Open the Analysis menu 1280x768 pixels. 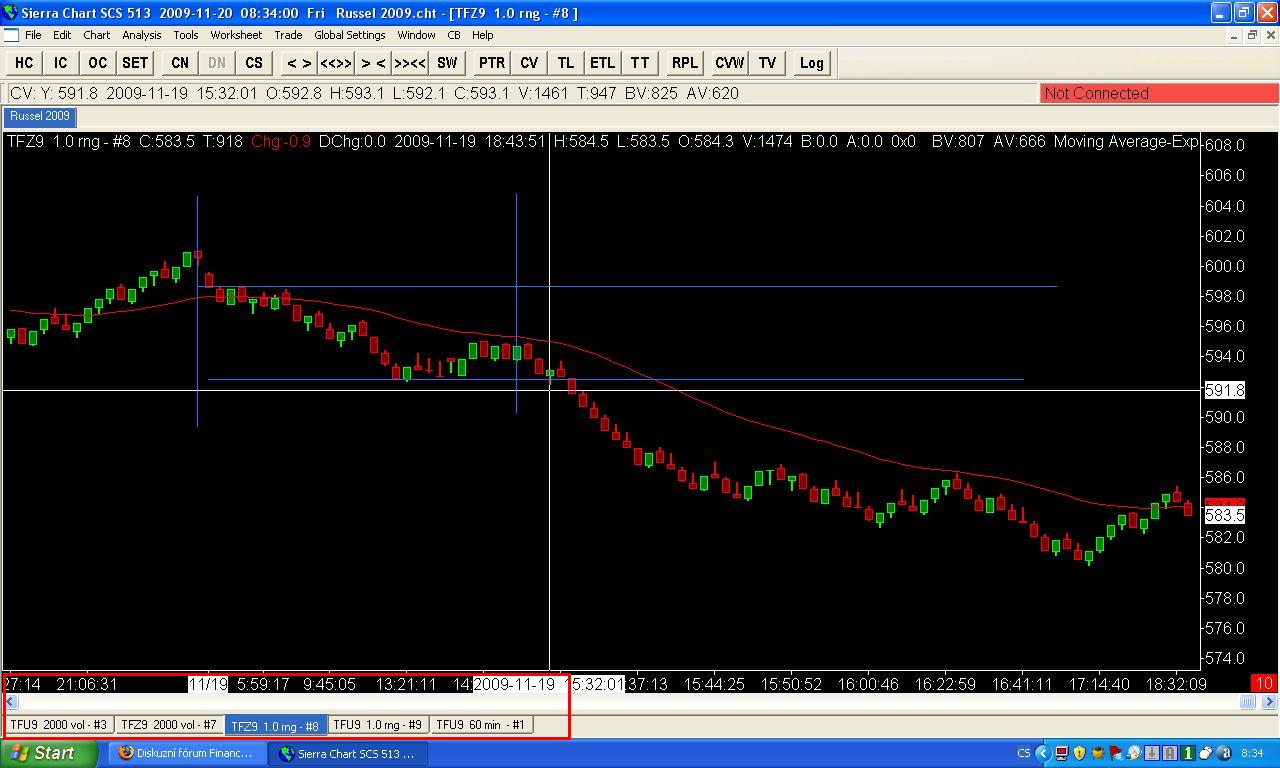point(142,35)
